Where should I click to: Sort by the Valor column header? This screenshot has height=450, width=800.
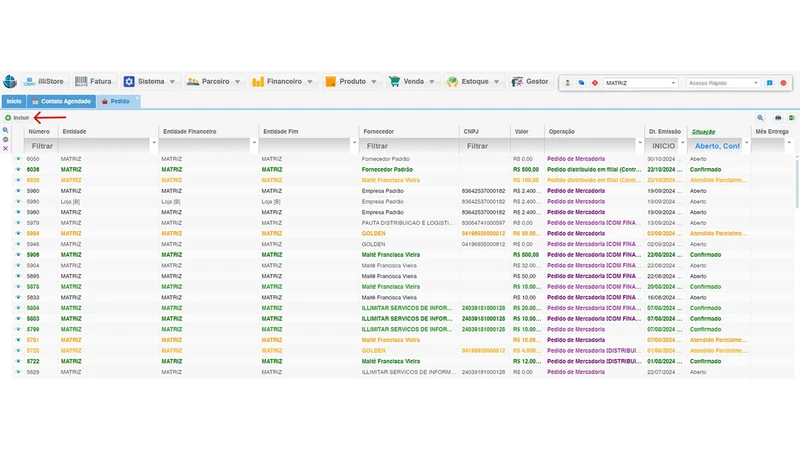521,132
